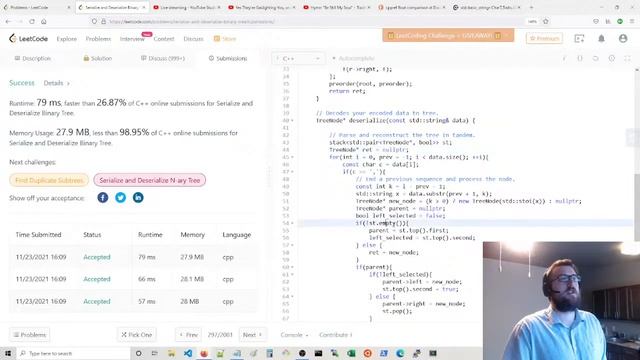The height and width of the screenshot is (360, 640).
Task: Bookmark this page with the star icon
Action: pos(546,21)
